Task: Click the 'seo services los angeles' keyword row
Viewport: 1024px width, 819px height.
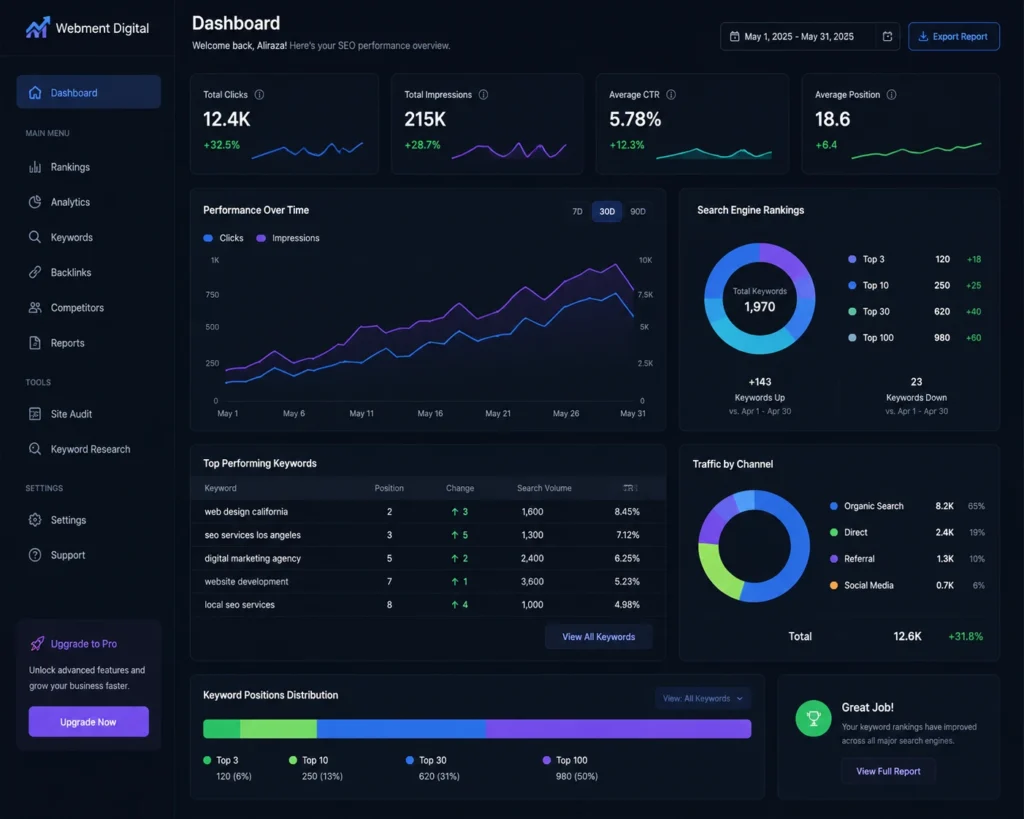Action: [x=428, y=535]
